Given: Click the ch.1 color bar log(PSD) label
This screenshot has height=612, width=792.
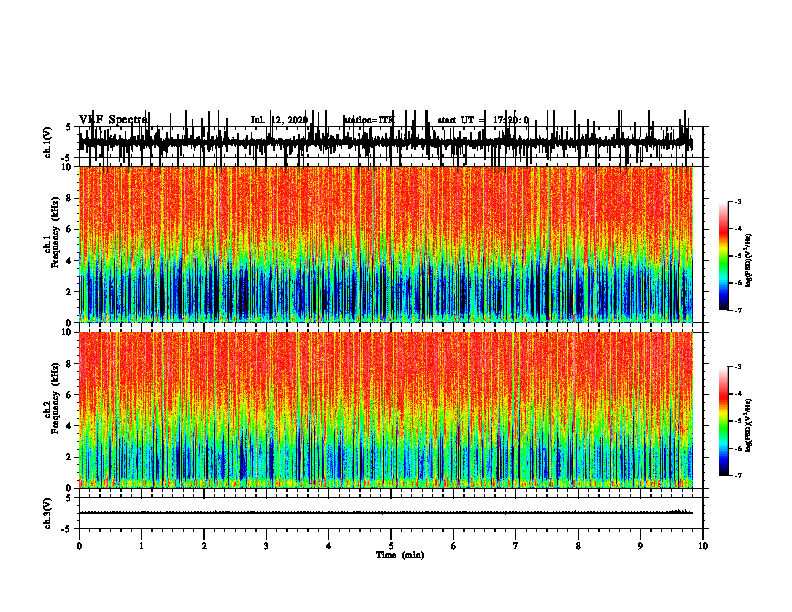Looking at the screenshot, I should (749, 261).
